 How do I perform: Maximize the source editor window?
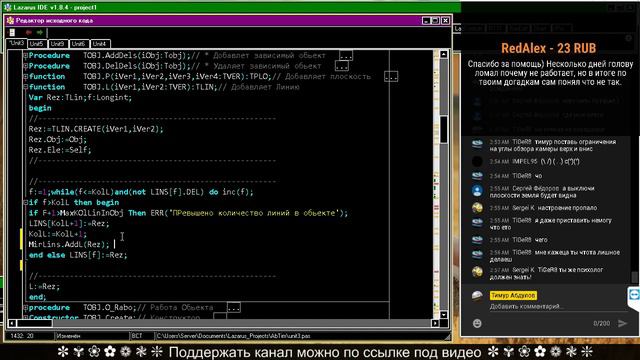436,20
